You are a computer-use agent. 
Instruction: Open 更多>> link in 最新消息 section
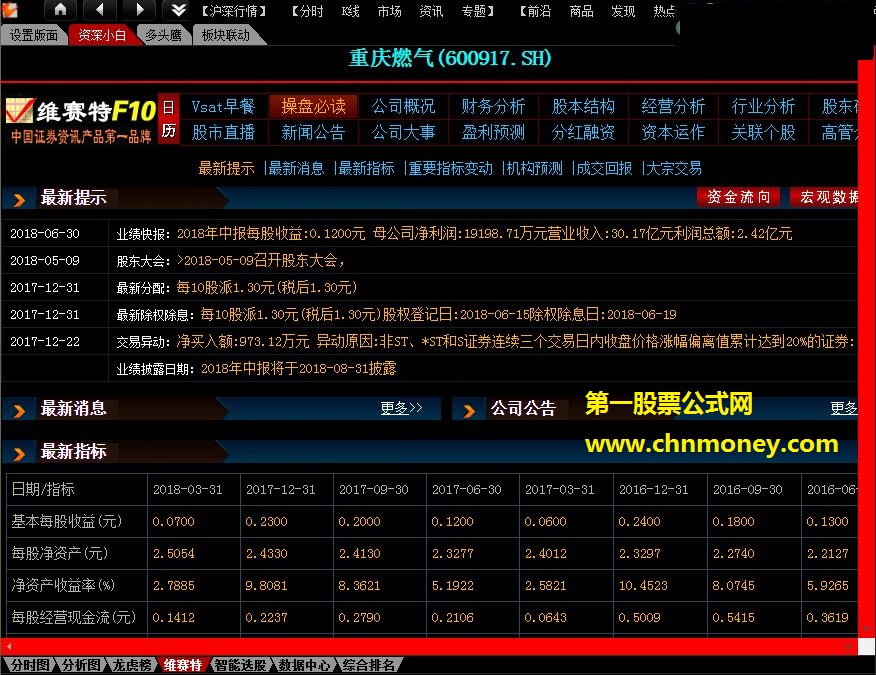[401, 408]
